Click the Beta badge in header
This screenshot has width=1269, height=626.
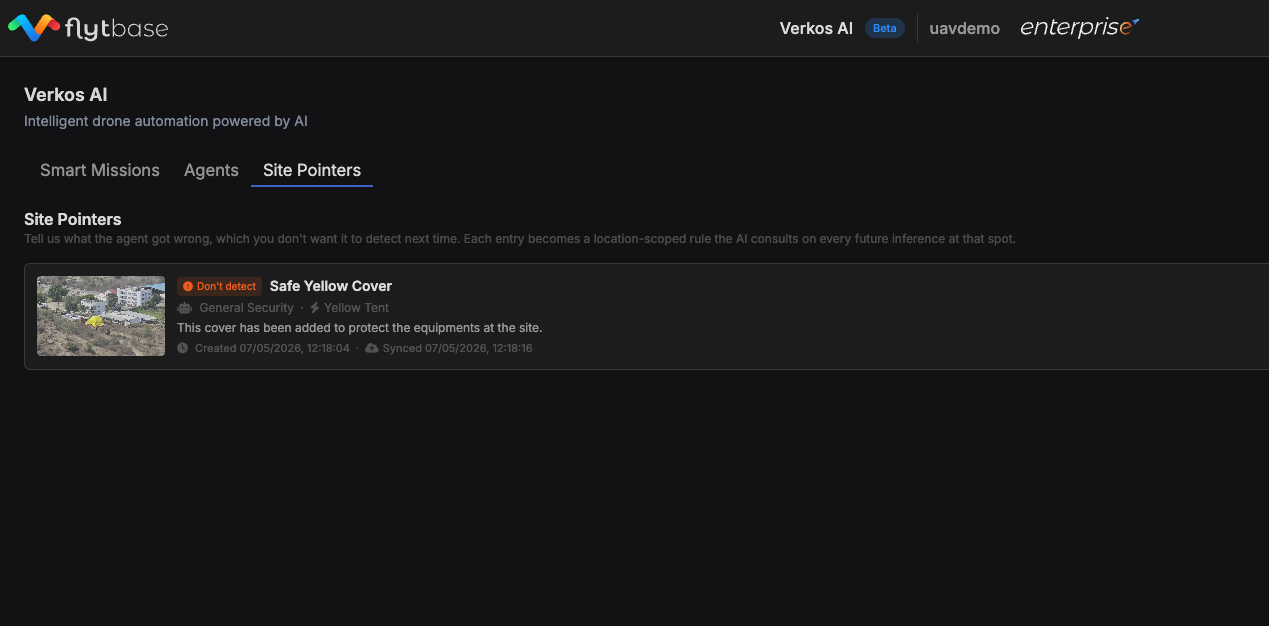885,28
